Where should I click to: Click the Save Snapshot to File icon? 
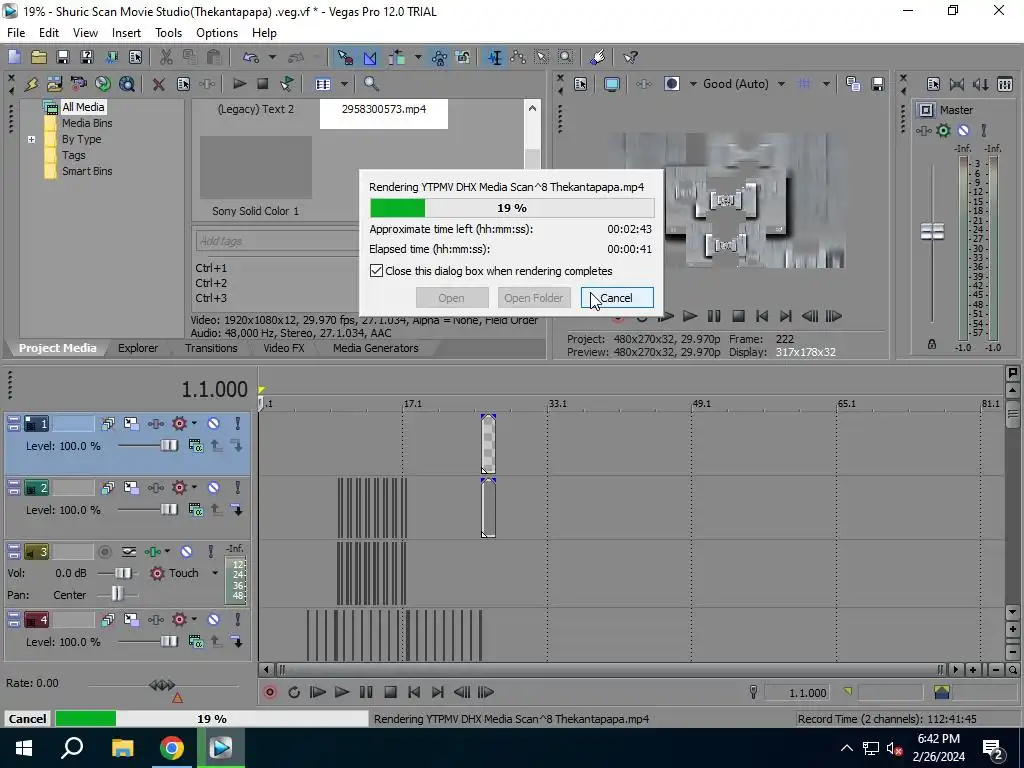878,84
